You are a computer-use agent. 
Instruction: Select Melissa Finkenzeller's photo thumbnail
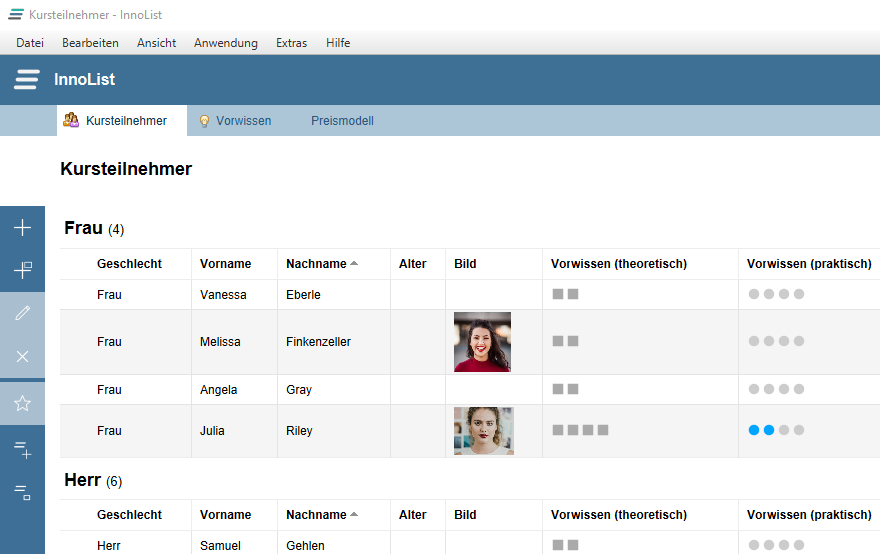click(483, 342)
